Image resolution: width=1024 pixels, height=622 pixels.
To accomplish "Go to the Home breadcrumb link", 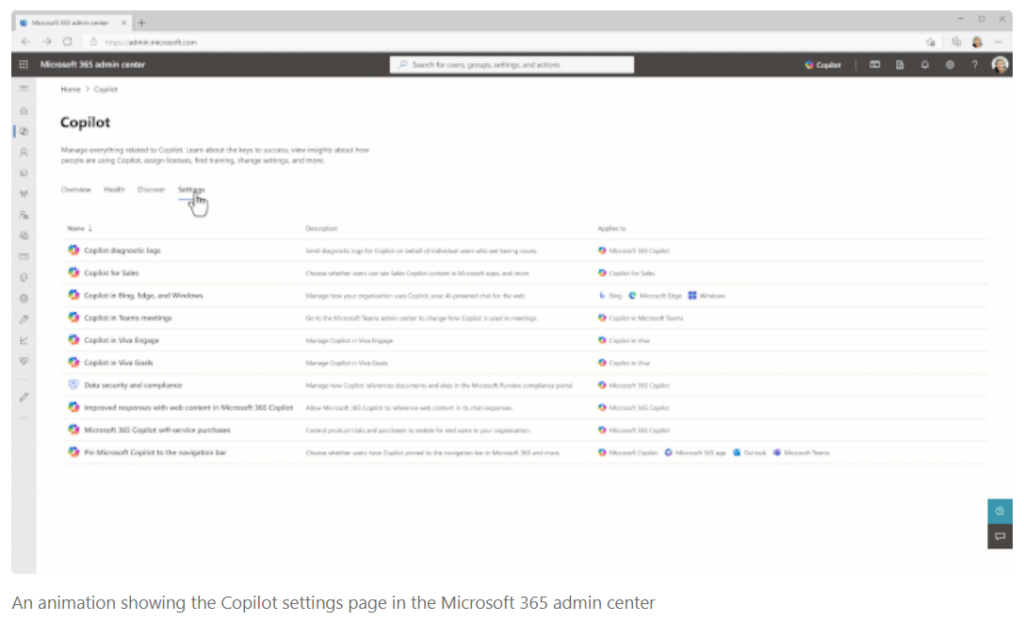I will tap(71, 90).
